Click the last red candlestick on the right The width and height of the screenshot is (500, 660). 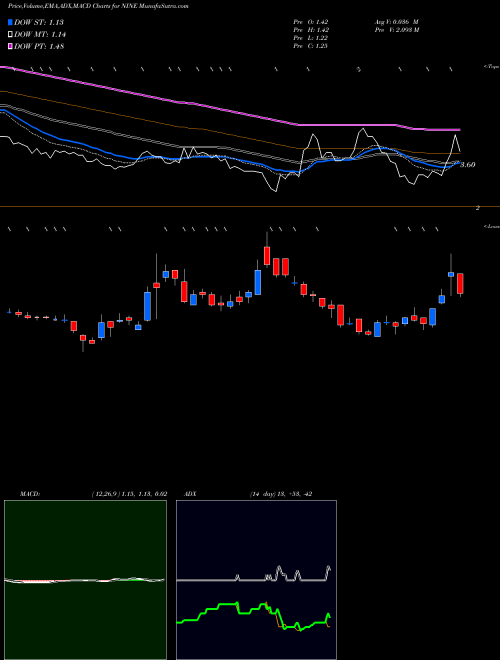pyautogui.click(x=460, y=284)
